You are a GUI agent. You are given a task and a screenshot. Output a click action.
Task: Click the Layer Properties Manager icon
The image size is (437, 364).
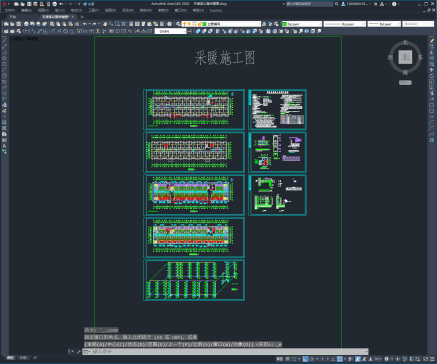click(x=178, y=24)
